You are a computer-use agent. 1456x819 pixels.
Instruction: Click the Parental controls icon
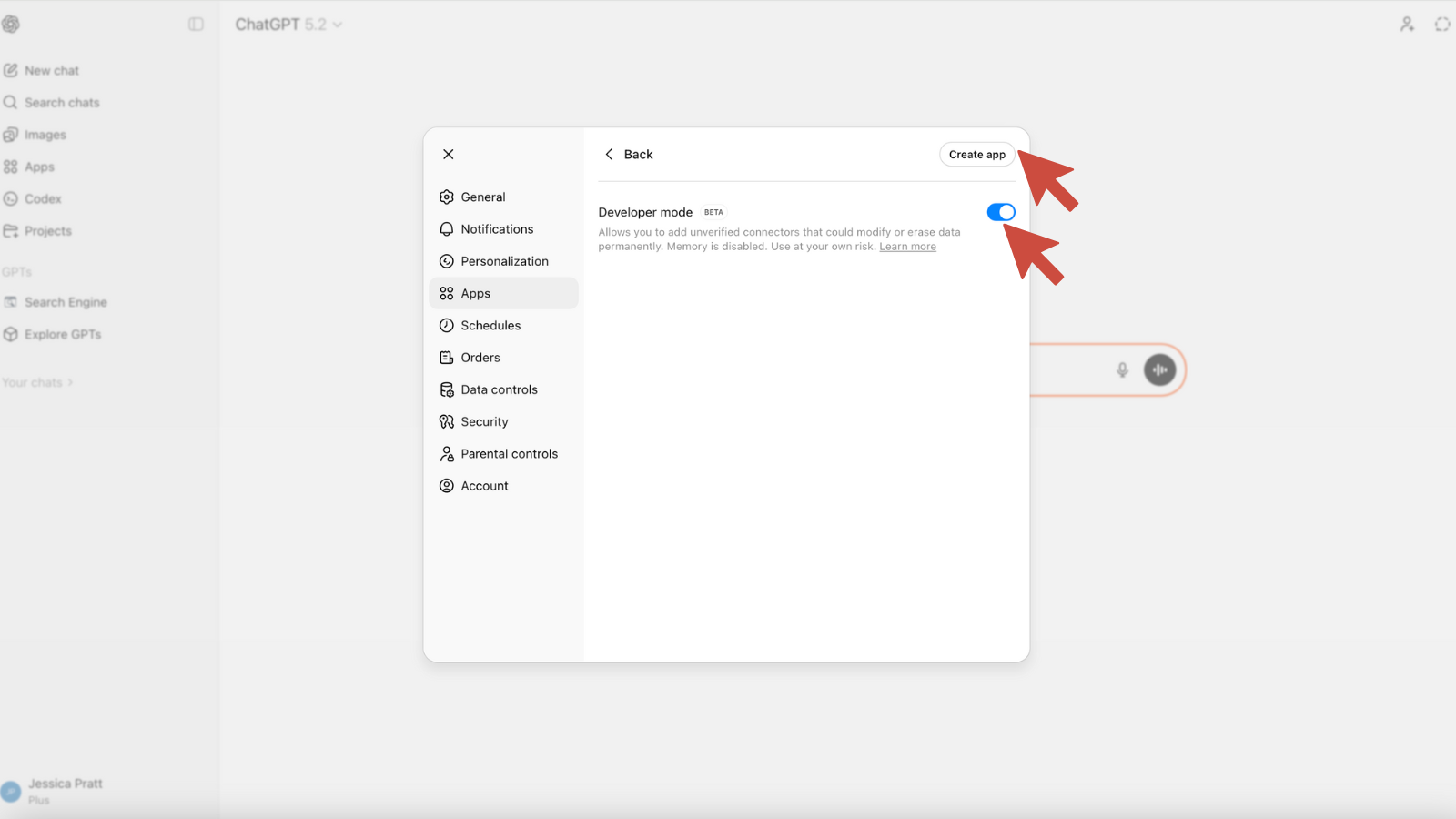coord(447,454)
